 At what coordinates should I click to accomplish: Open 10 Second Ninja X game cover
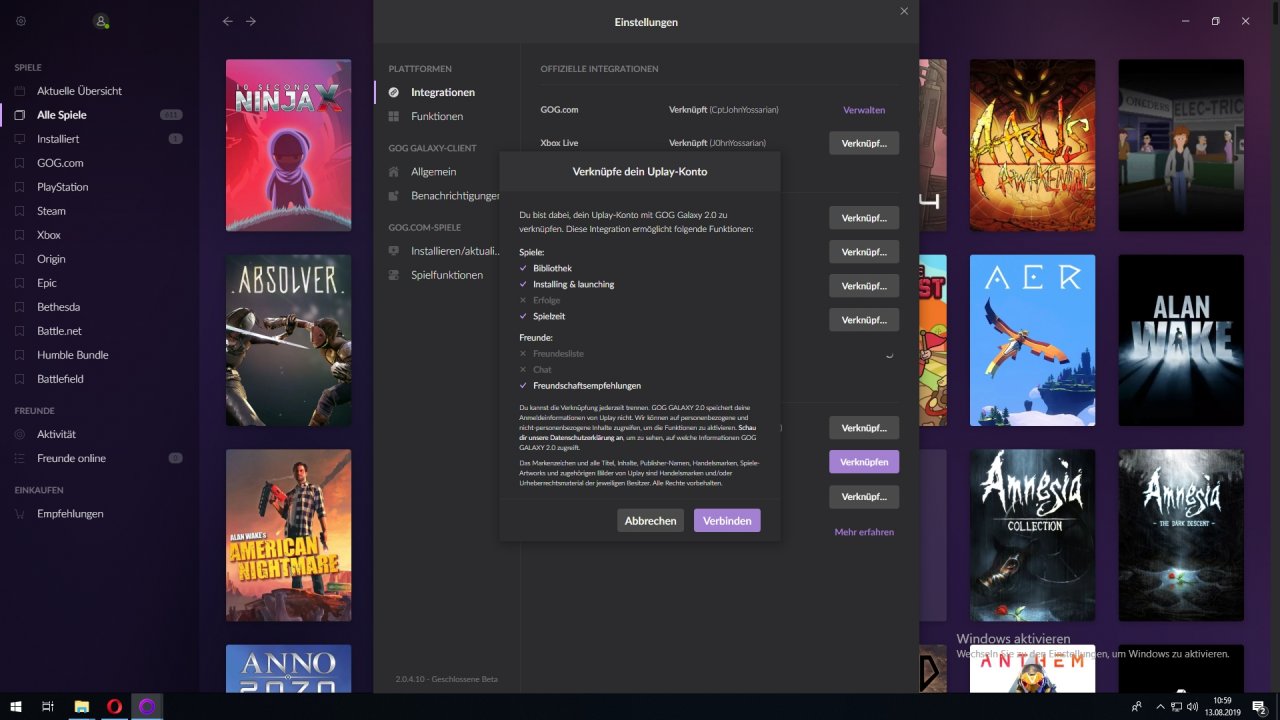[x=288, y=145]
